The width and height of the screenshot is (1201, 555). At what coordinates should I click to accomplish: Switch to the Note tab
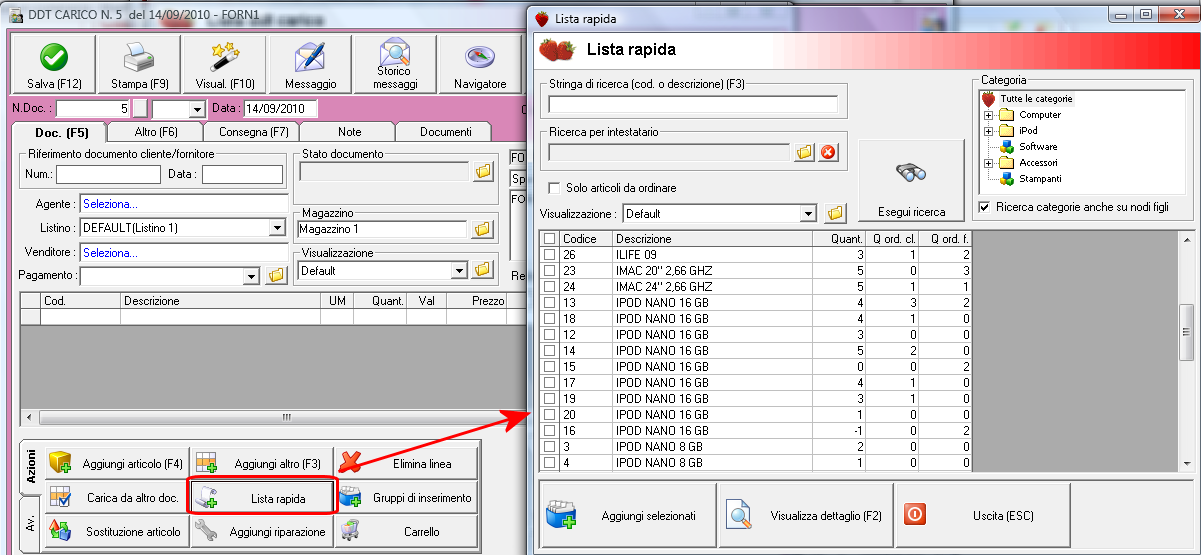pos(349,131)
